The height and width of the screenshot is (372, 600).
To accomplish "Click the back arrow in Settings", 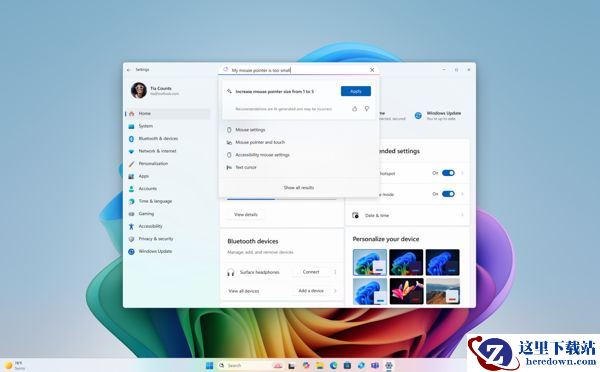I will click(x=129, y=70).
